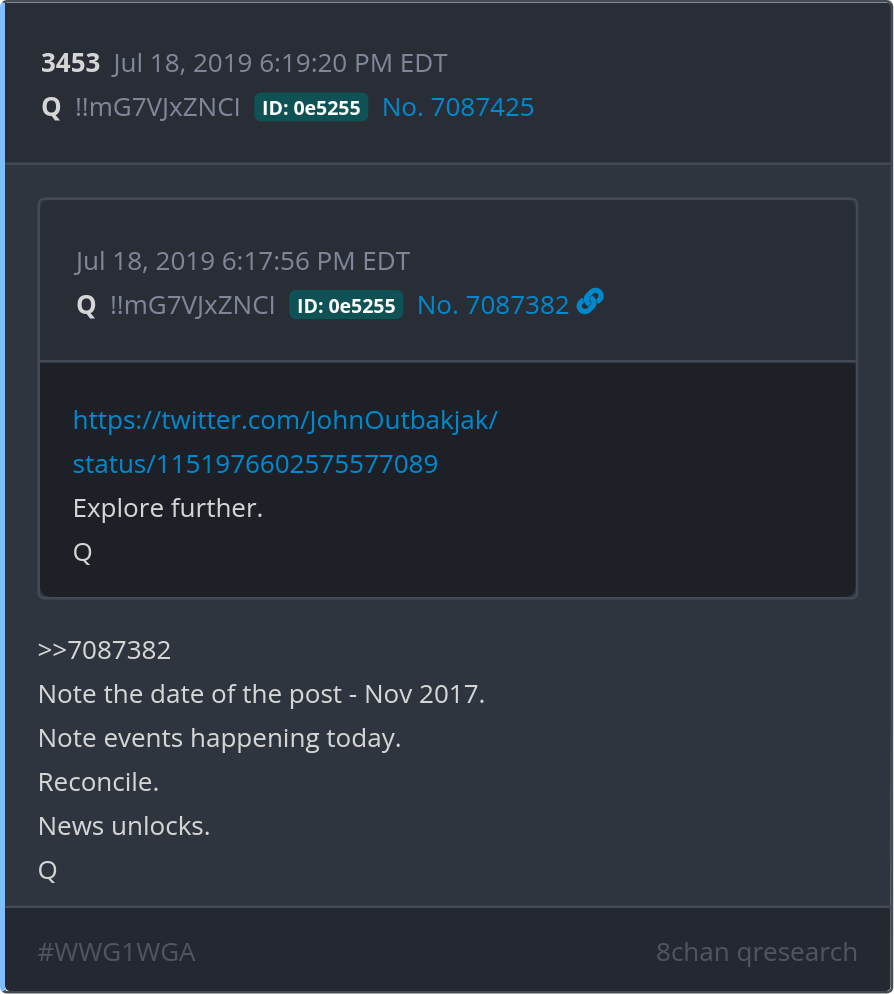894x994 pixels.
Task: Open post No. 7087425 link
Action: tap(458, 108)
